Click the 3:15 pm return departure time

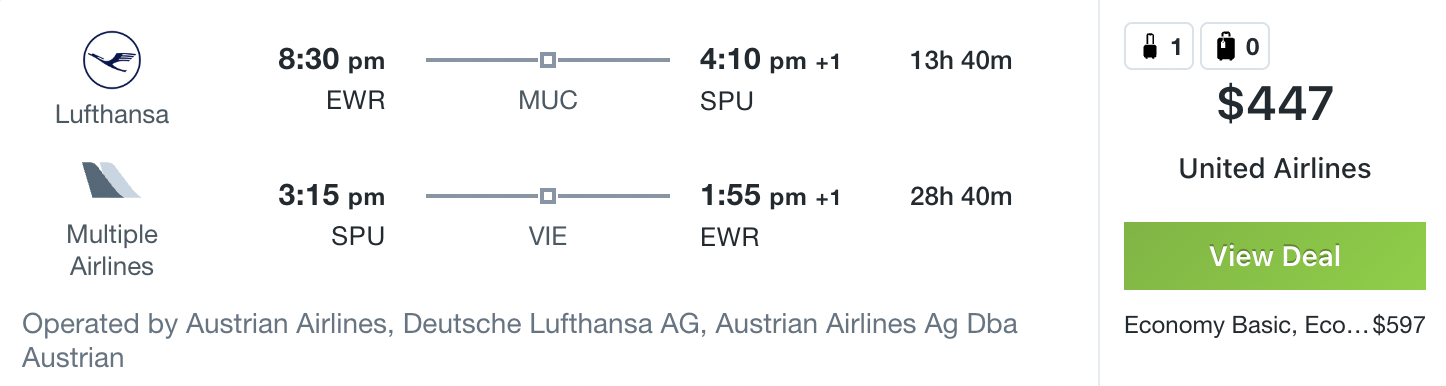click(331, 196)
